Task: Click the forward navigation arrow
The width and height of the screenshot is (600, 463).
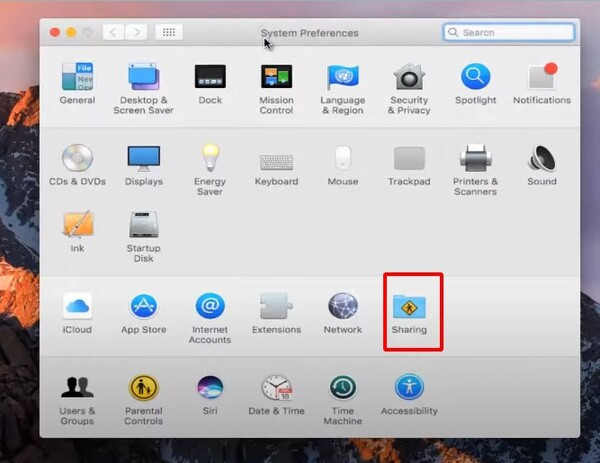Action: point(136,32)
